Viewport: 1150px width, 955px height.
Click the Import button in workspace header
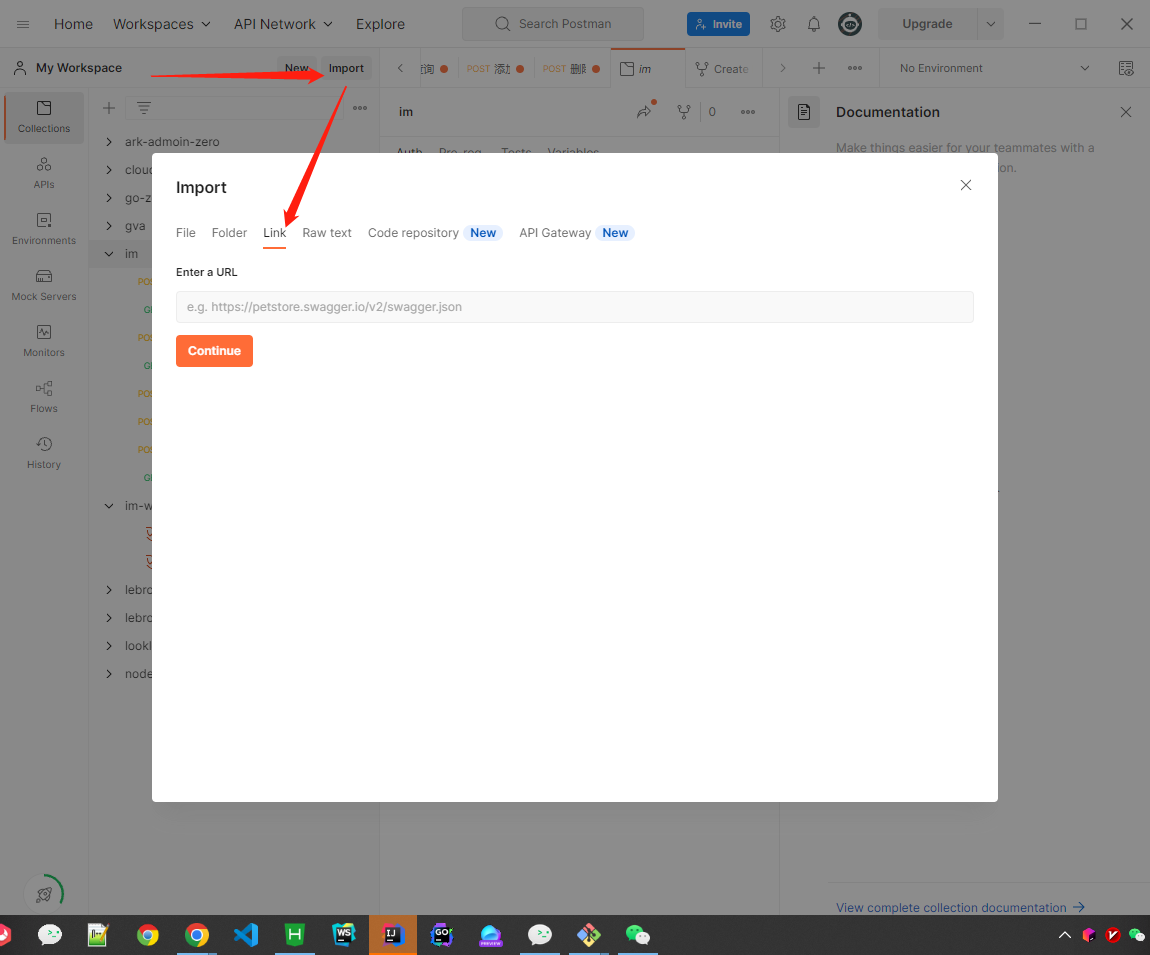click(346, 68)
